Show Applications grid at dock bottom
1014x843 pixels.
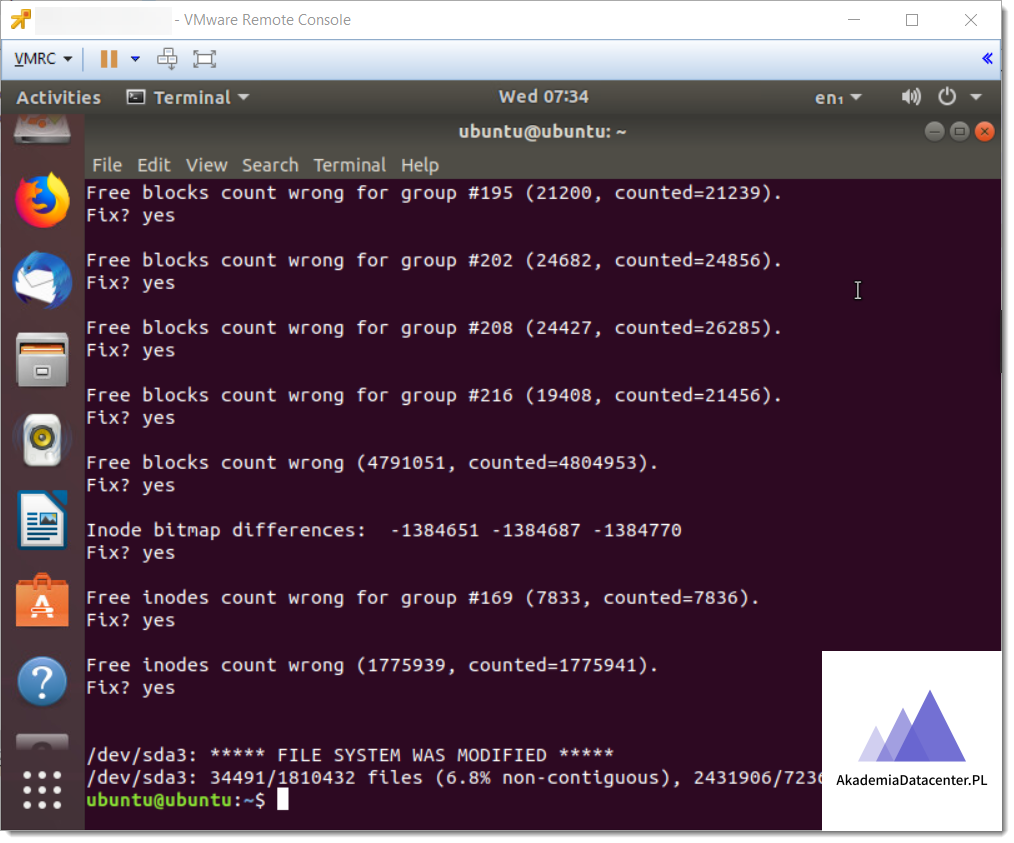42,790
